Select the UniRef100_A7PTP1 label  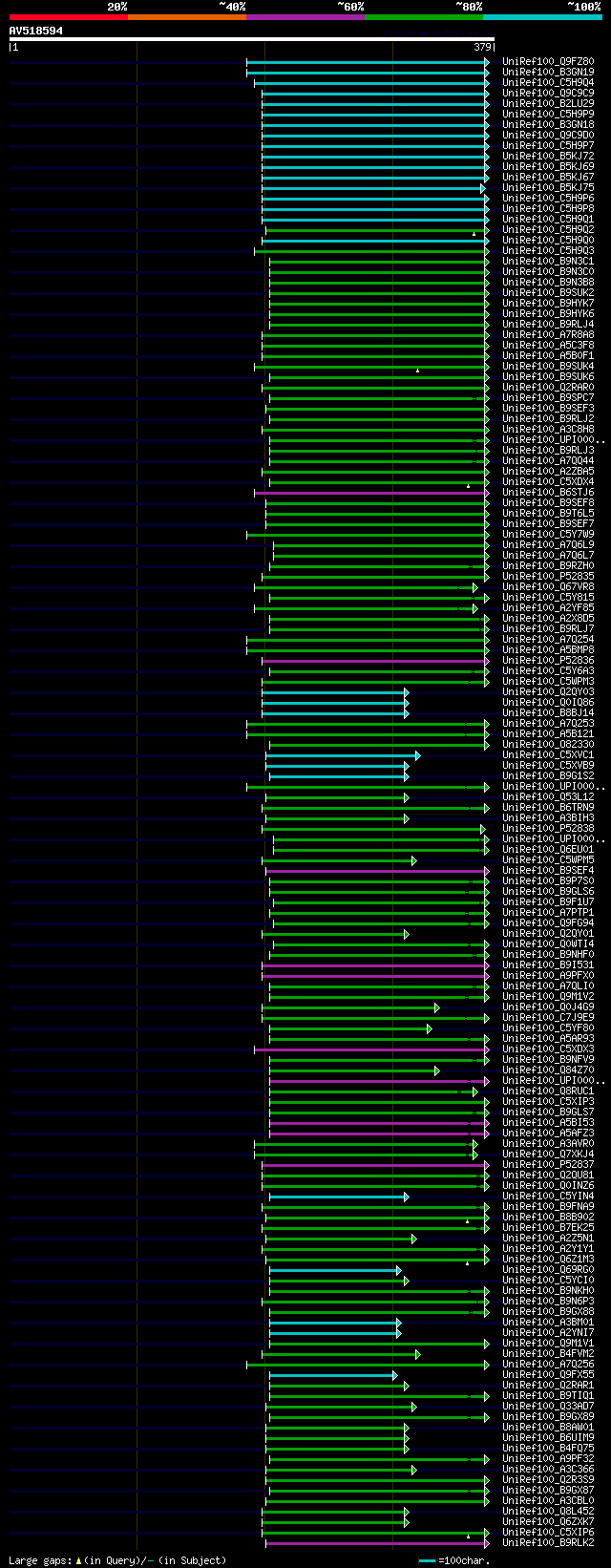point(548,913)
